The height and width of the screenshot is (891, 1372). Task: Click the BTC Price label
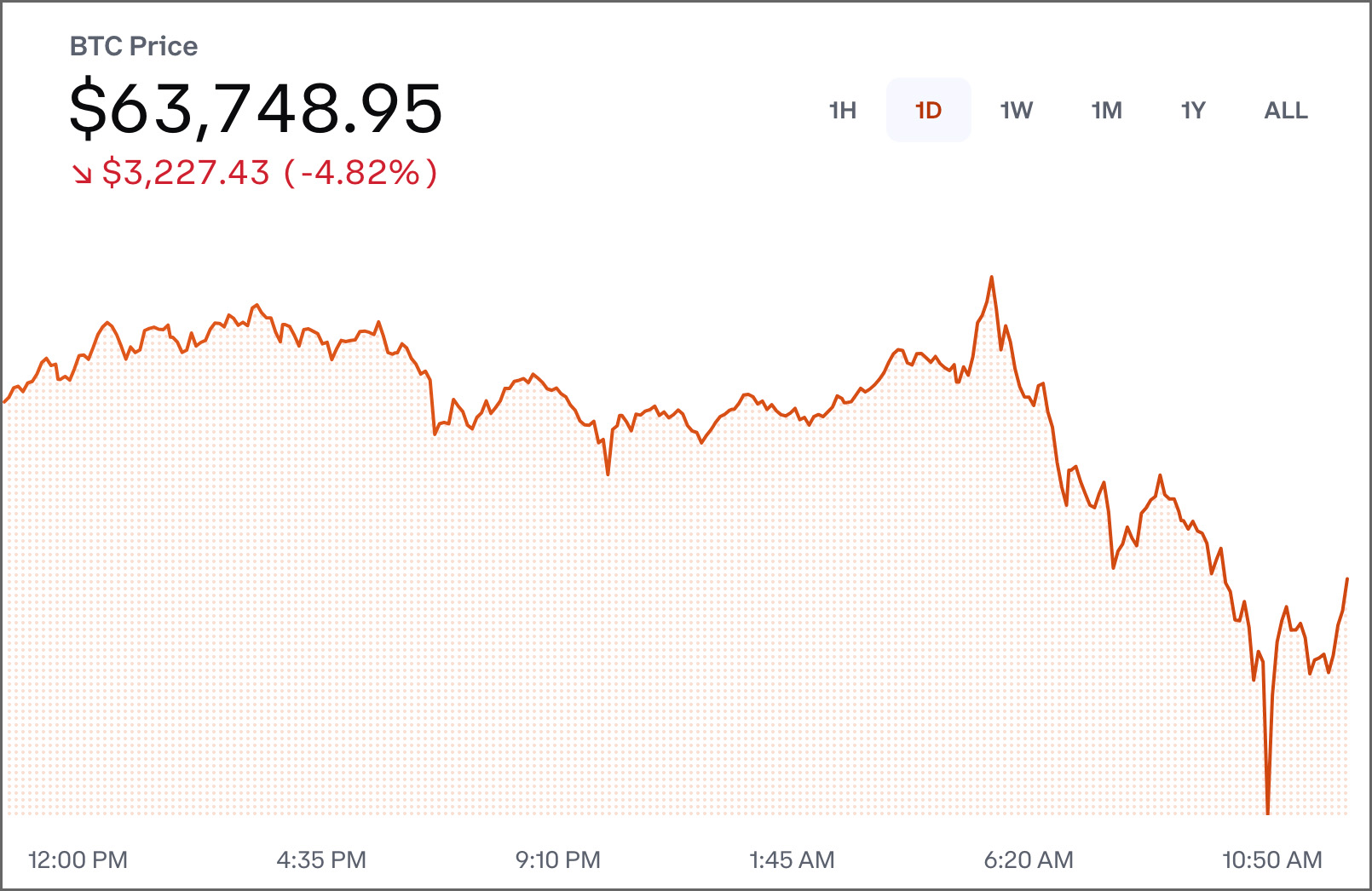[133, 46]
